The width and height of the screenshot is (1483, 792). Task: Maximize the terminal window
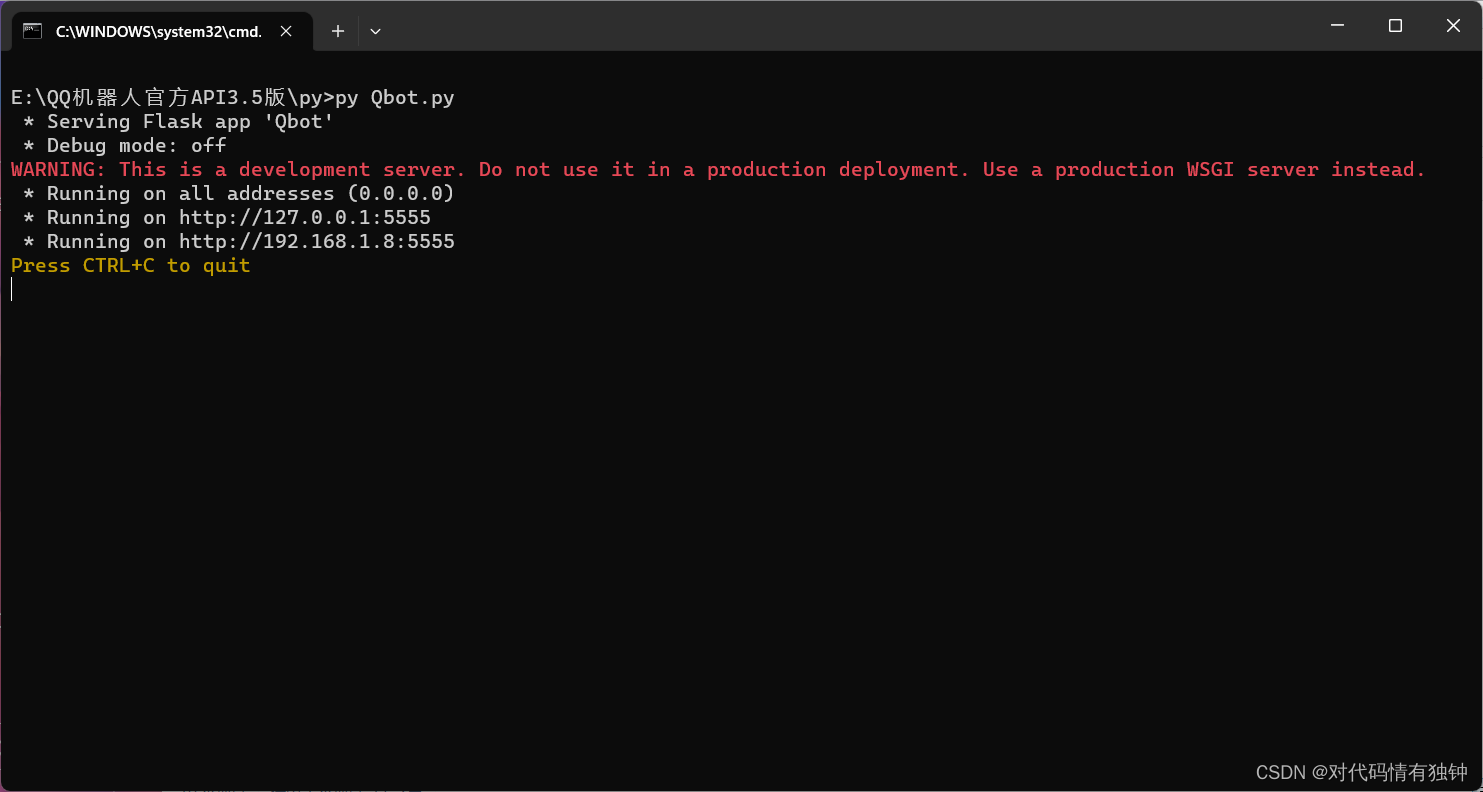coord(1395,25)
